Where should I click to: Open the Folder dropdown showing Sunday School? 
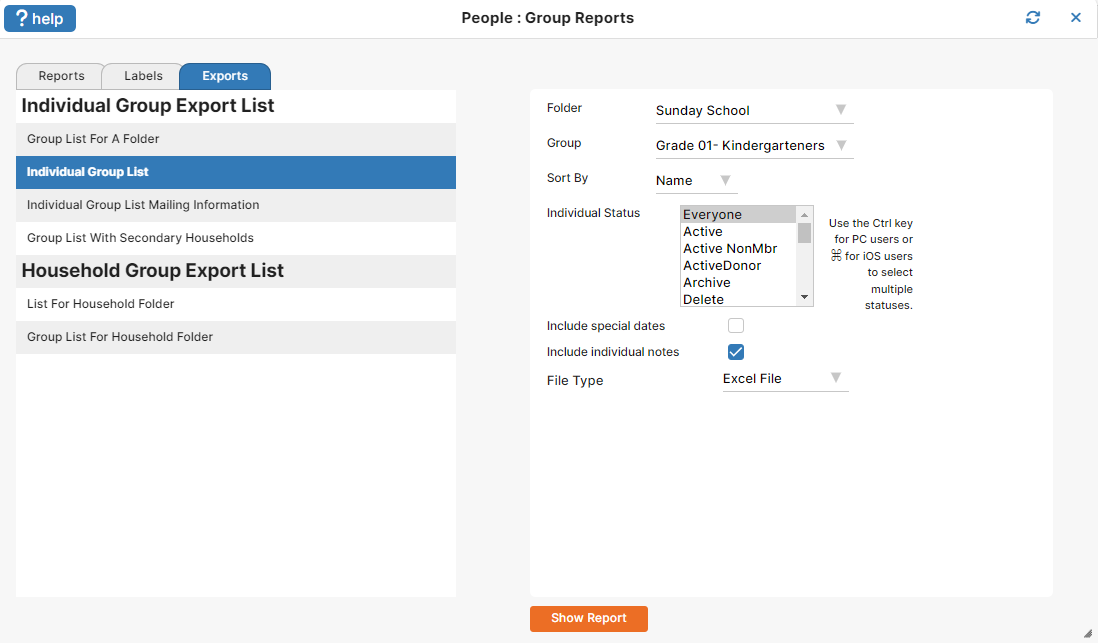click(x=754, y=110)
